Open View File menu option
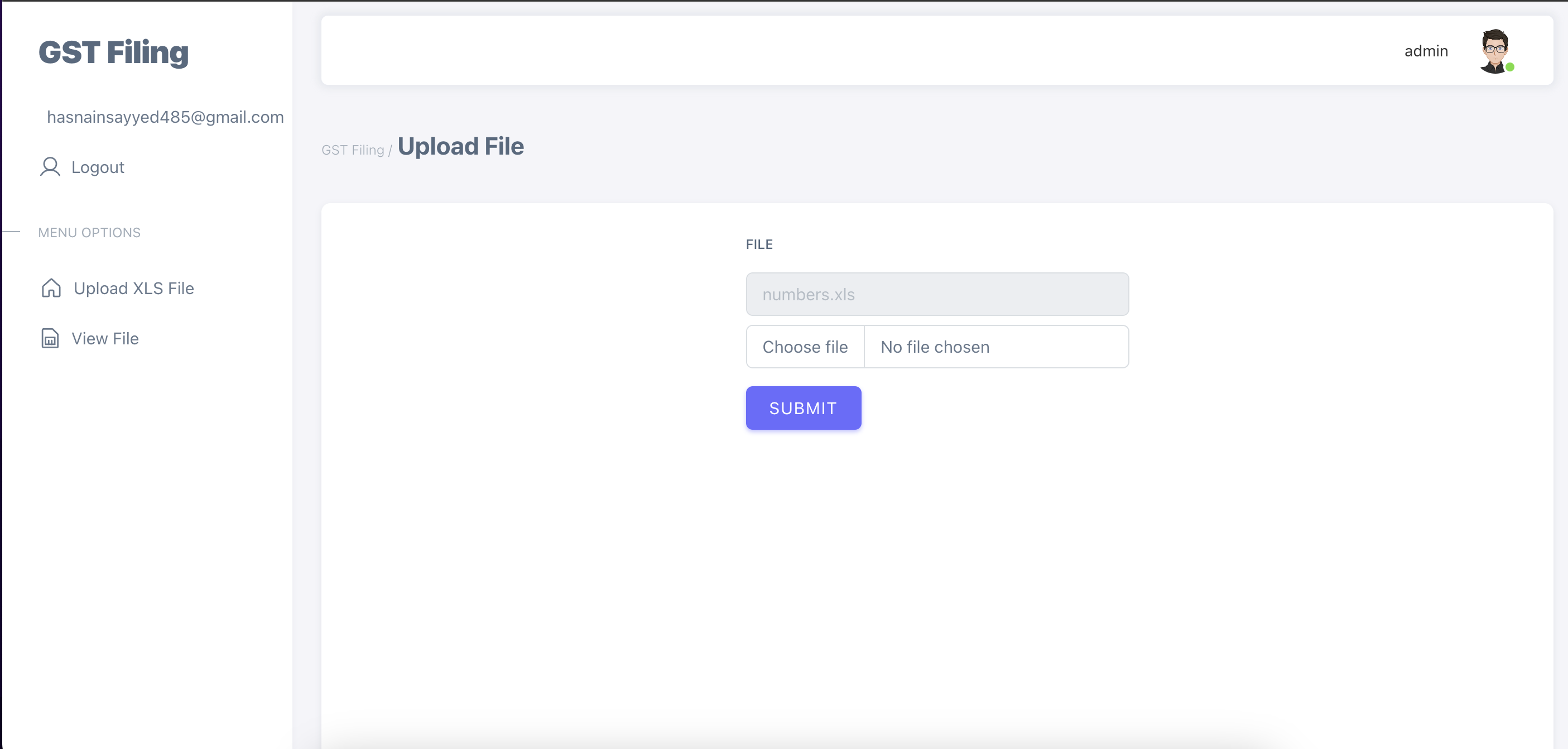 click(105, 339)
